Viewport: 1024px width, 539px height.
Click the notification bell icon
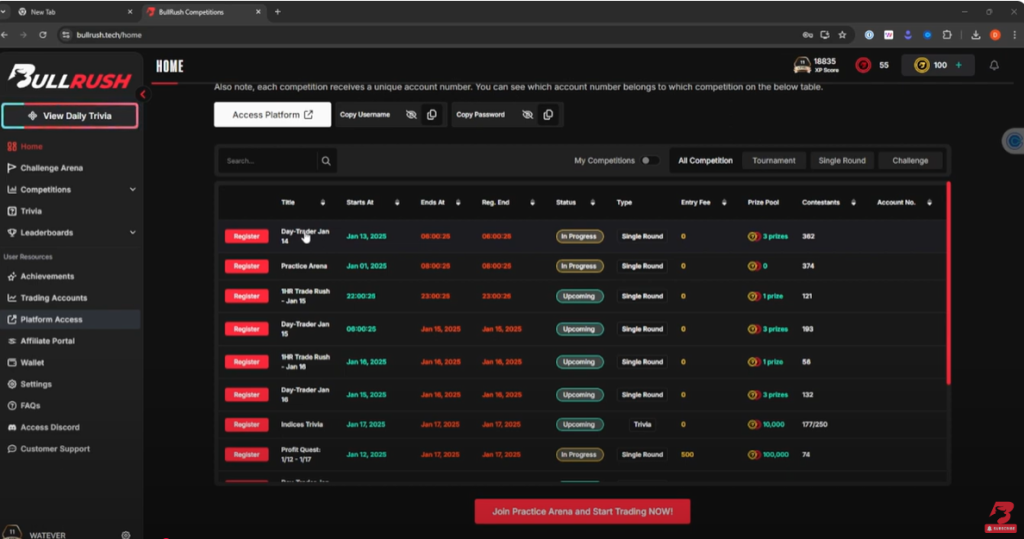point(994,65)
